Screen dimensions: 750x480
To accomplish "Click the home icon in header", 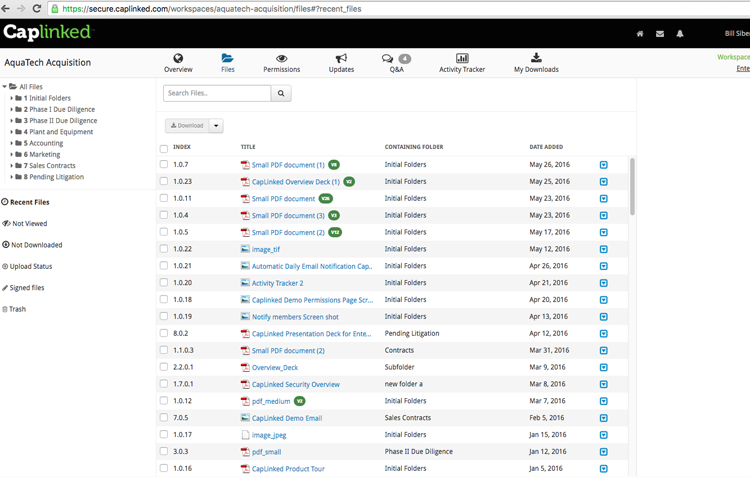I will [640, 34].
